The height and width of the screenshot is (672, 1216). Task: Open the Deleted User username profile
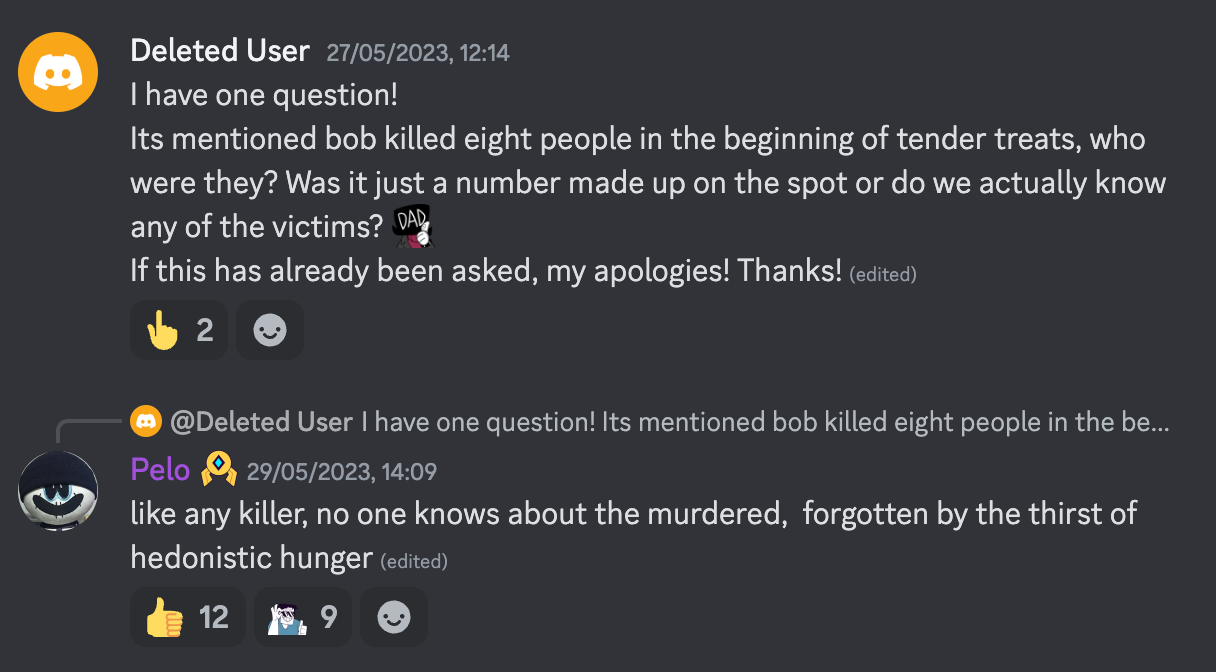(220, 51)
